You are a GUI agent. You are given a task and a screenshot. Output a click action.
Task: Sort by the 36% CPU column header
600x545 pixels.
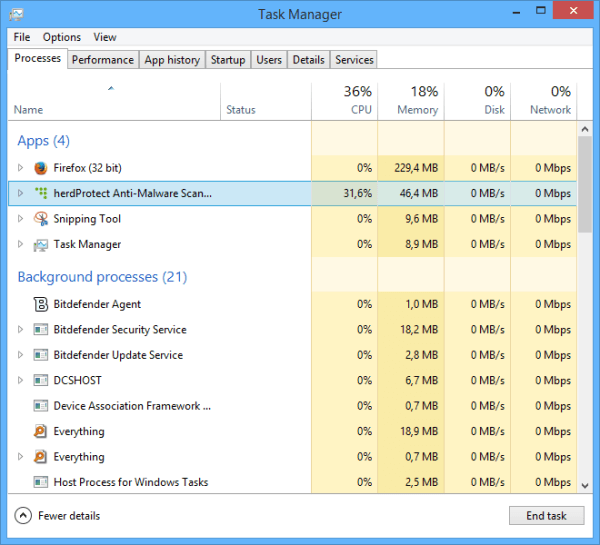click(x=344, y=101)
